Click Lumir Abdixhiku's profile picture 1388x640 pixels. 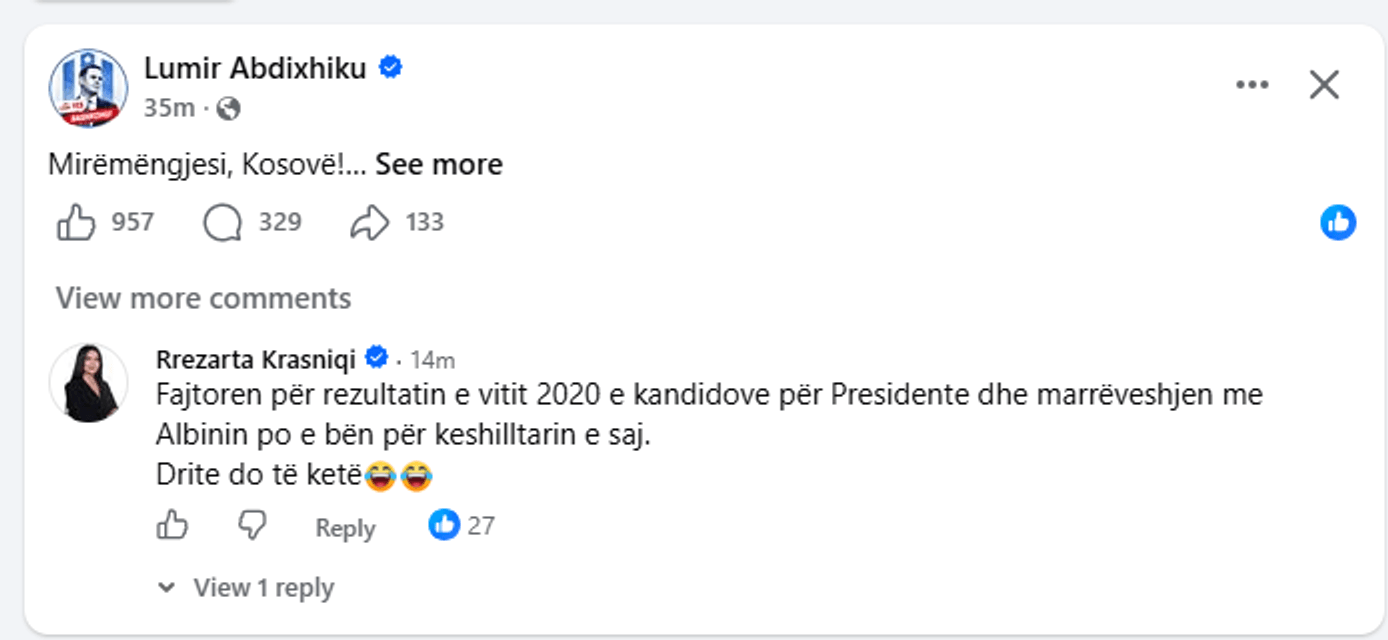pyautogui.click(x=89, y=88)
